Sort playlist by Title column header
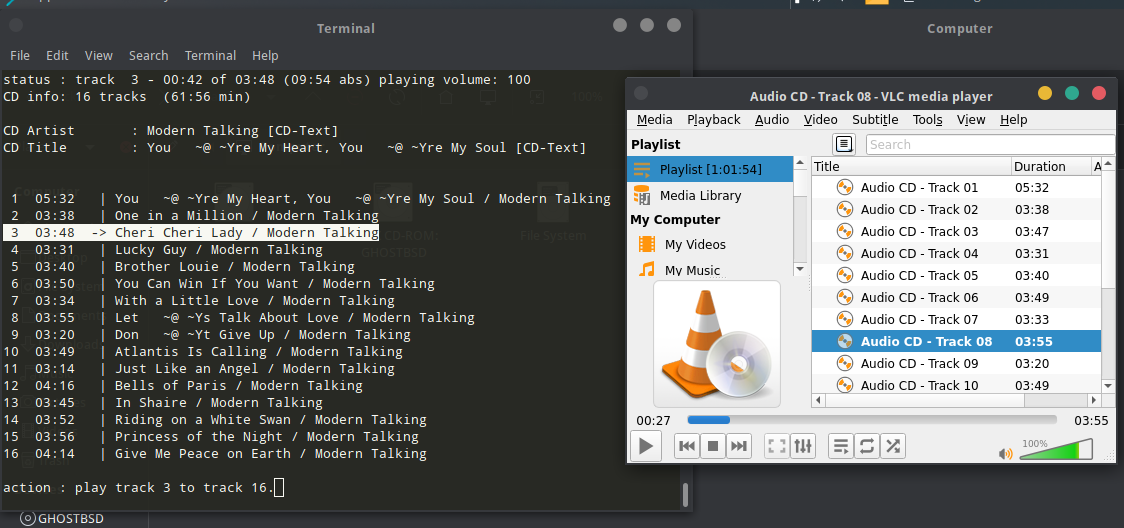1124x528 pixels. click(x=911, y=166)
